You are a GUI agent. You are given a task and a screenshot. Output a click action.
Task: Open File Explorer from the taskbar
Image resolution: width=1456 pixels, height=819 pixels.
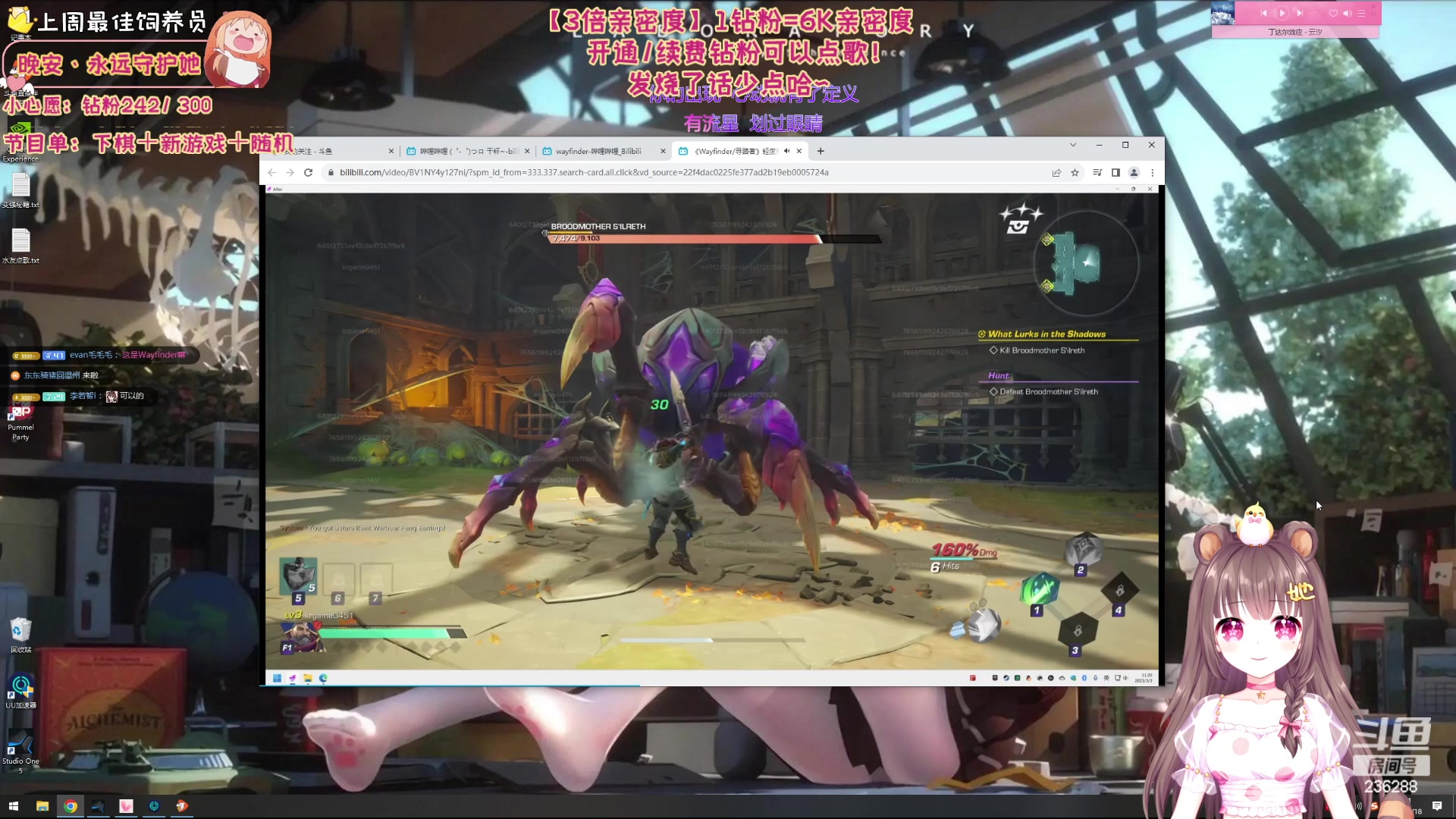tap(42, 806)
